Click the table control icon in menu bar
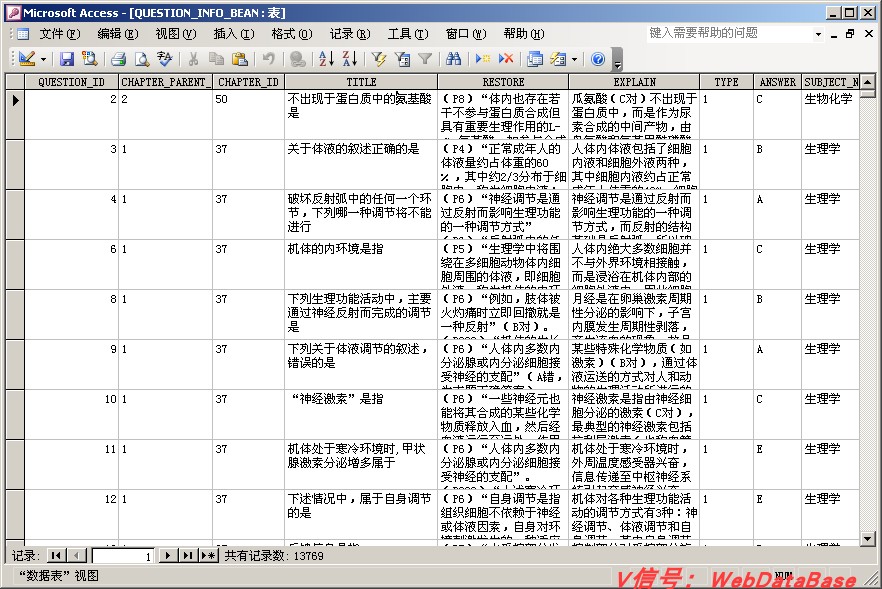This screenshot has height=589, width=882. pyautogui.click(x=22, y=34)
